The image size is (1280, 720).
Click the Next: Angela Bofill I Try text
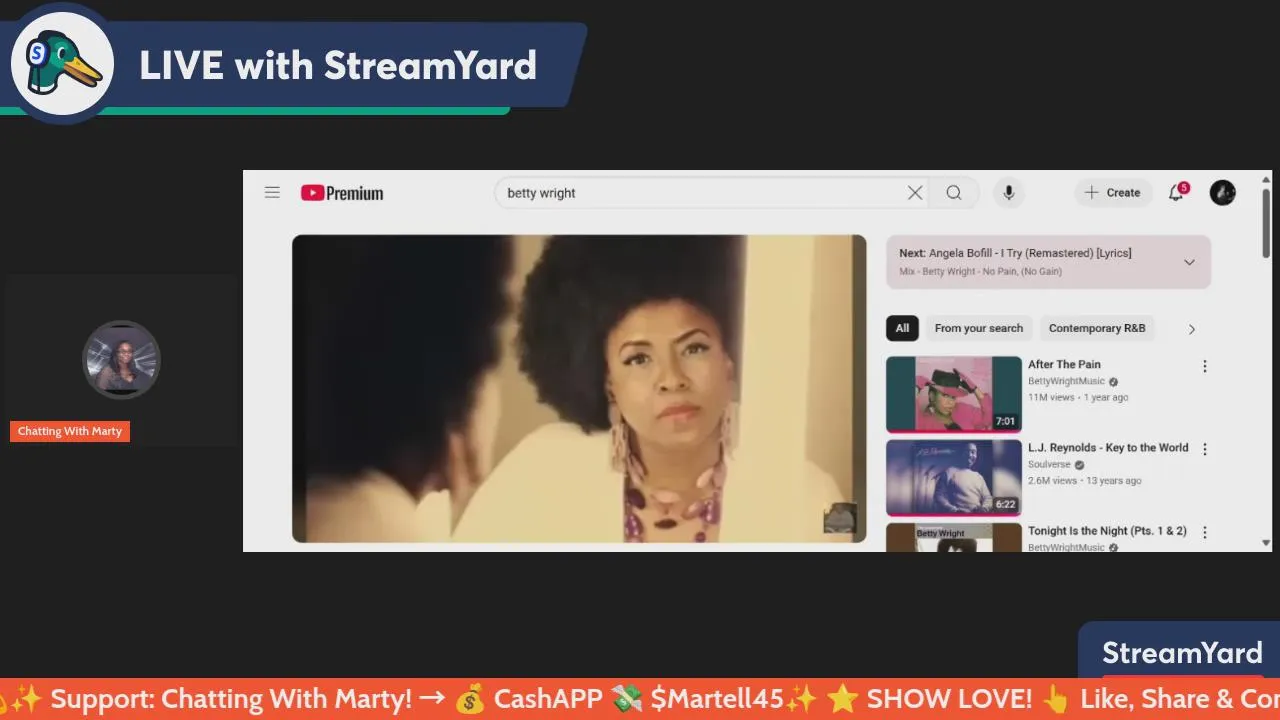1015,253
